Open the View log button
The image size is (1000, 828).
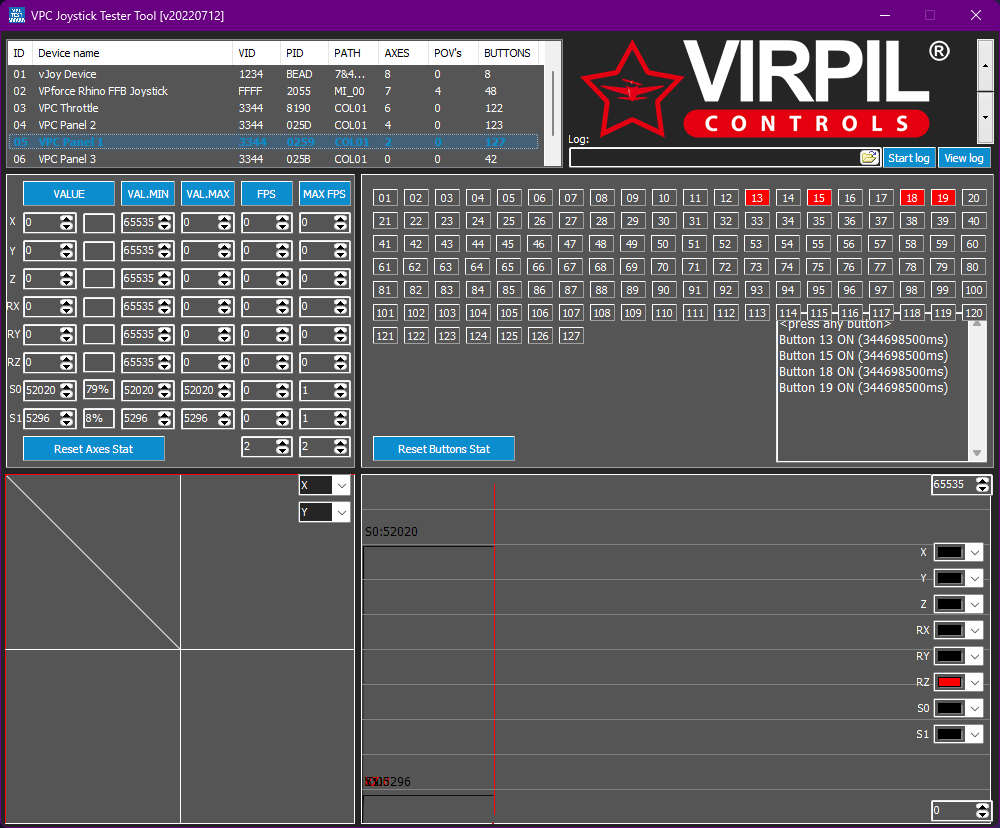(964, 158)
